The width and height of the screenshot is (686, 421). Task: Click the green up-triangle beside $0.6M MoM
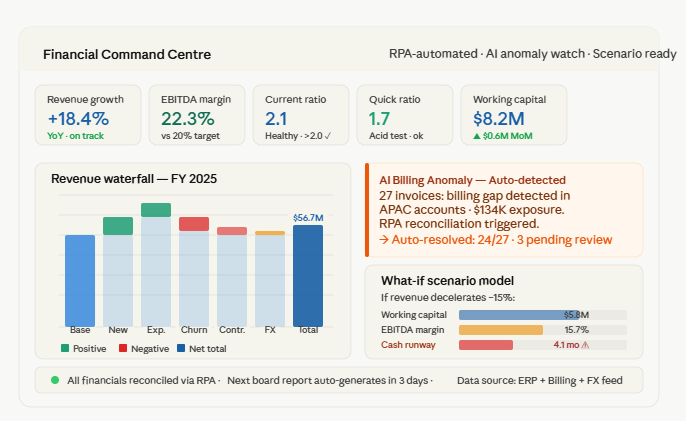[477, 136]
